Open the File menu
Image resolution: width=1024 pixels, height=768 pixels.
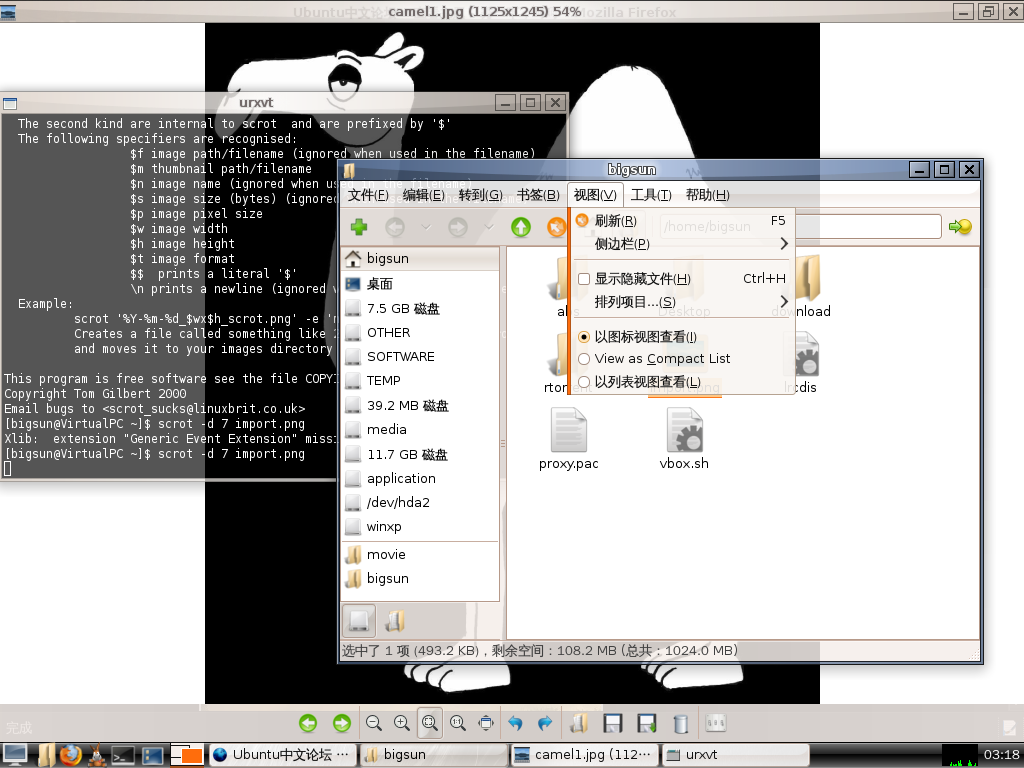[368, 195]
